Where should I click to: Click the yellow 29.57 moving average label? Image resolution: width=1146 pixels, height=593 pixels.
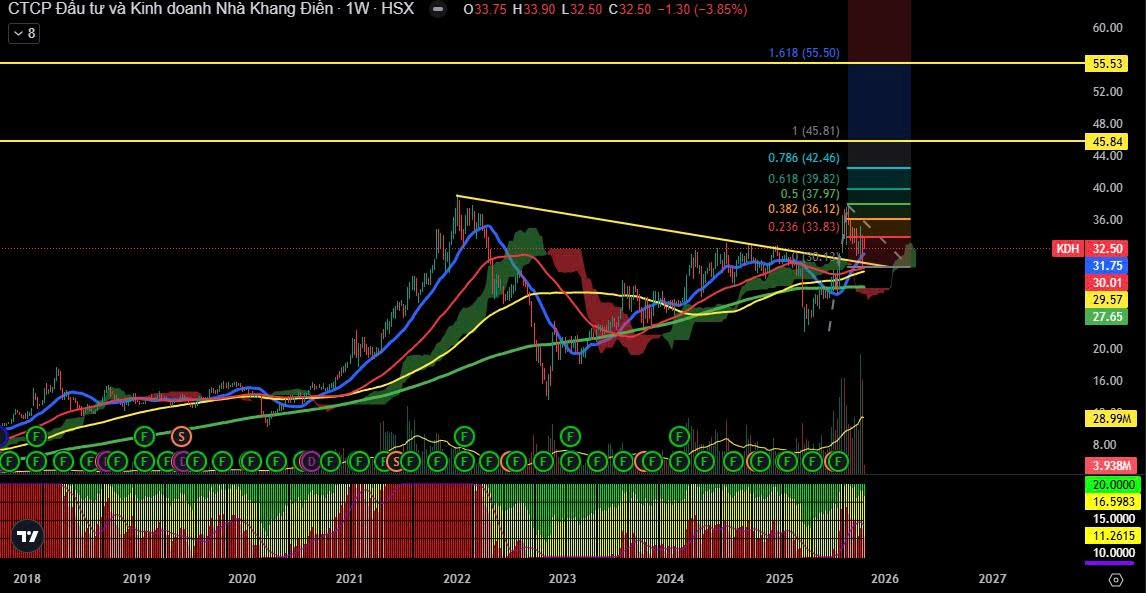[1106, 300]
